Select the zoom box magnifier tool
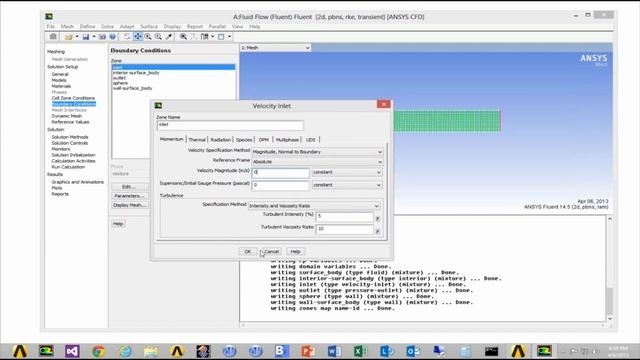The height and width of the screenshot is (360, 640). (158, 37)
